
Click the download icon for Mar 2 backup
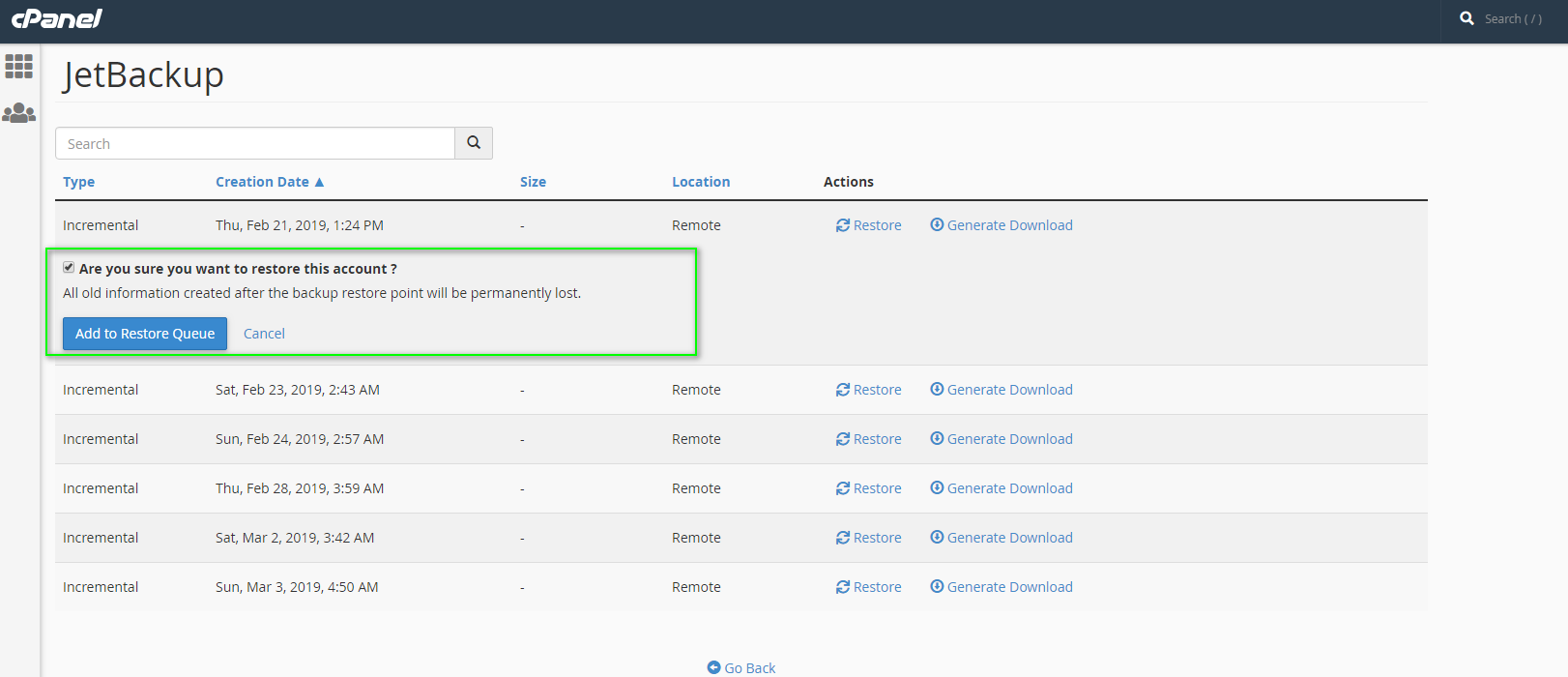coord(937,537)
